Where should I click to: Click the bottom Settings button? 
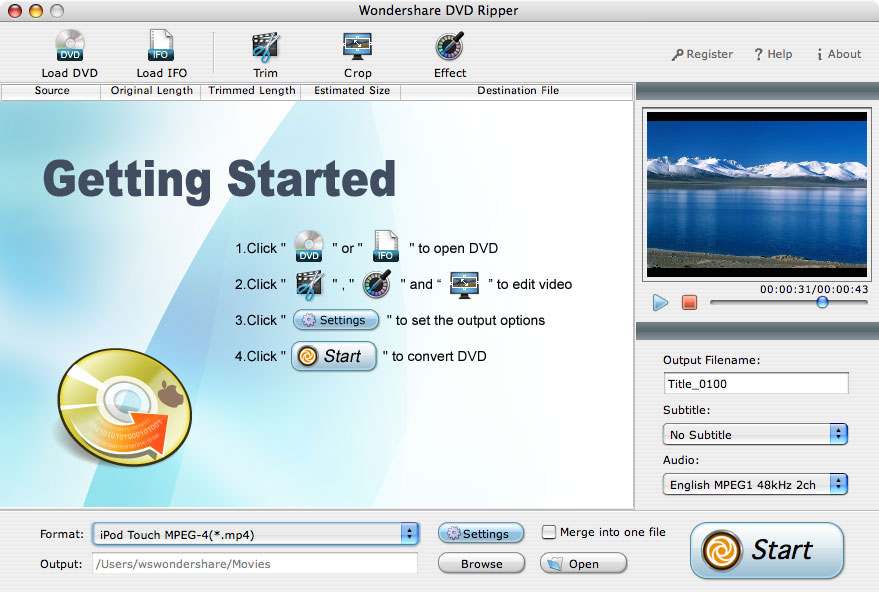point(481,534)
